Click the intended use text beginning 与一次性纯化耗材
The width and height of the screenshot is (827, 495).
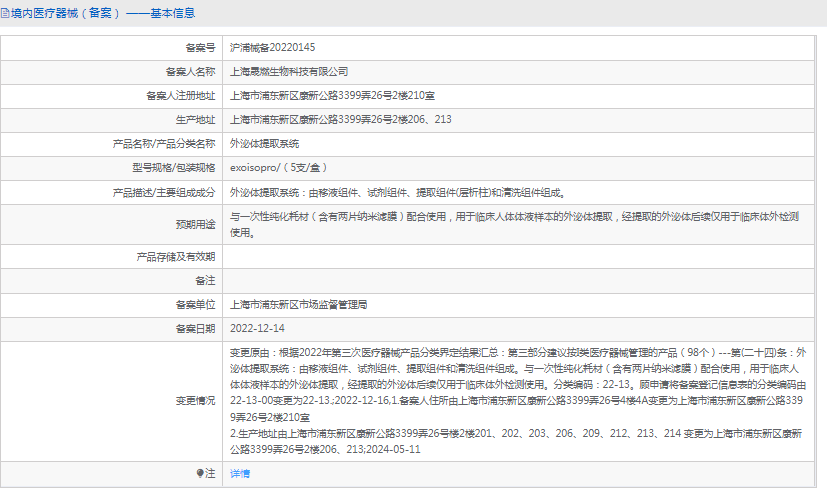pyautogui.click(x=515, y=224)
